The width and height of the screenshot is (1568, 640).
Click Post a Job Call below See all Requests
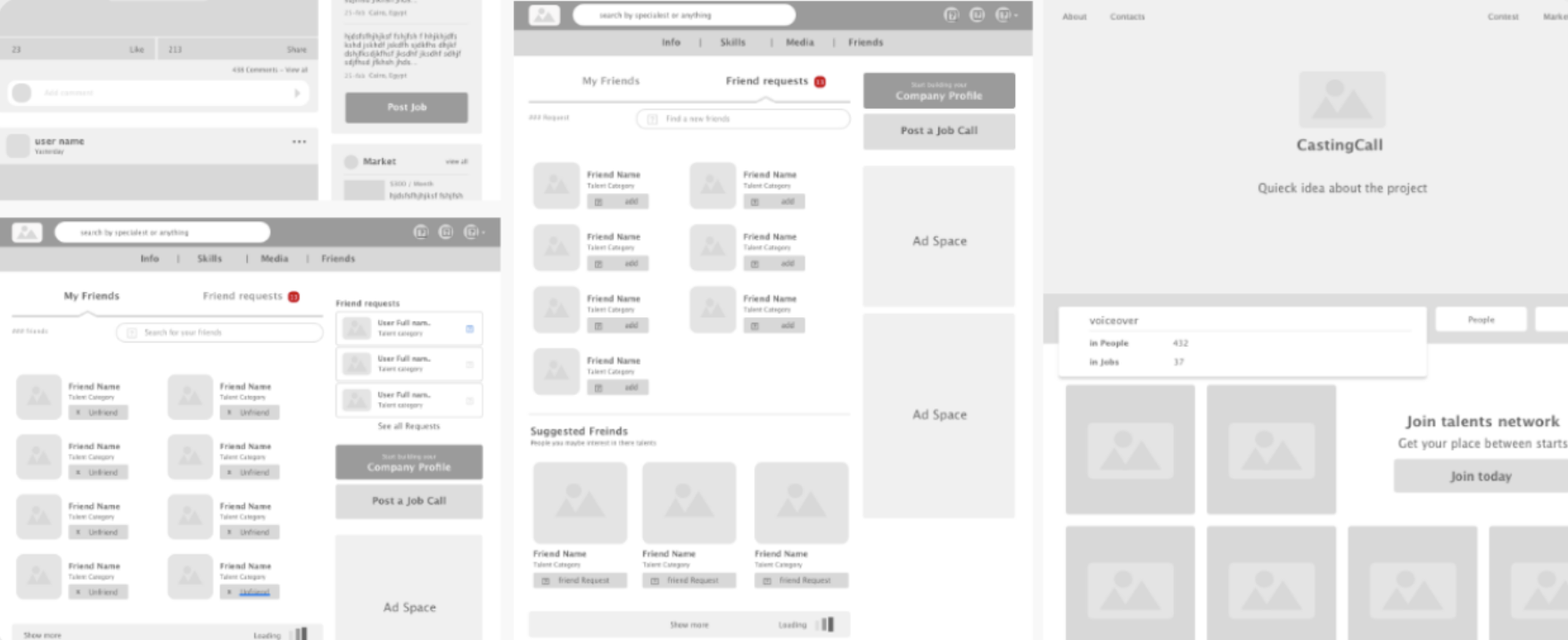[409, 501]
